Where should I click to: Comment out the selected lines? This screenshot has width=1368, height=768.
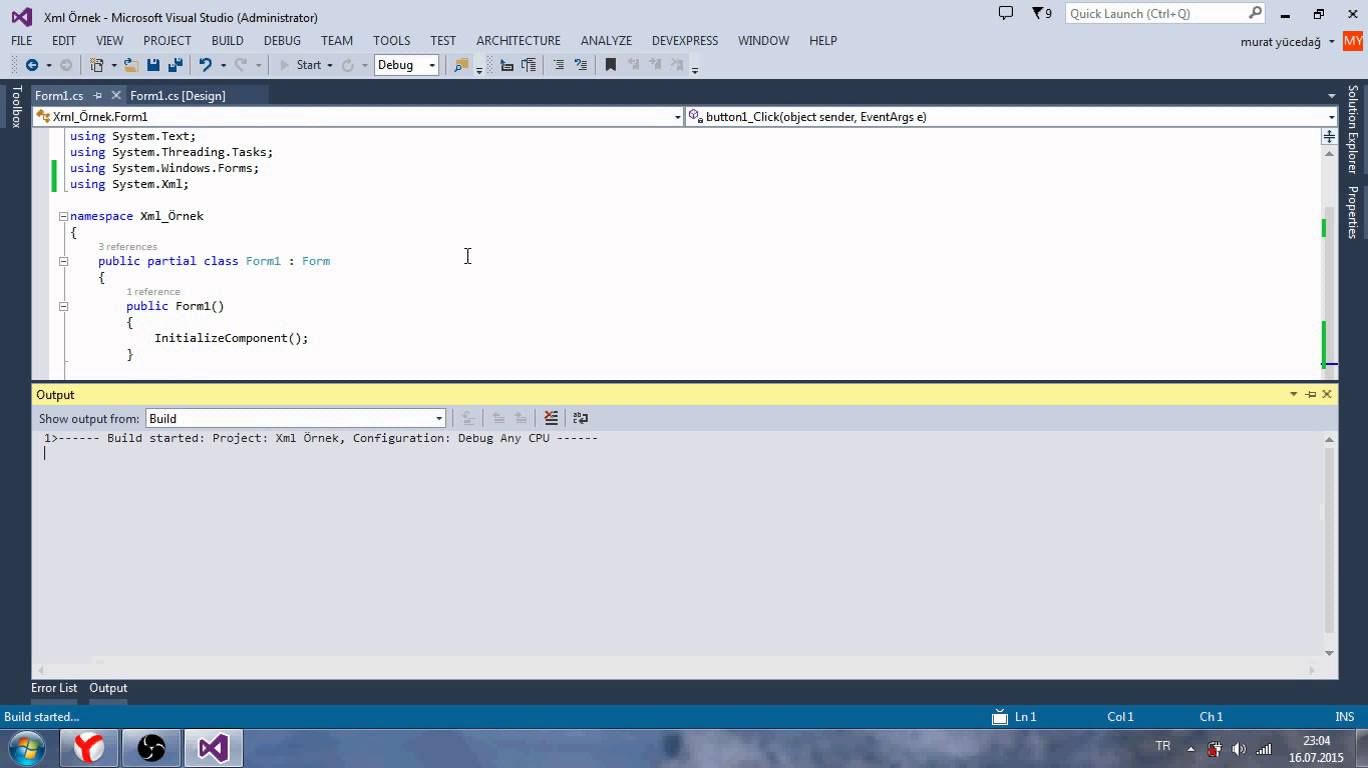559,65
